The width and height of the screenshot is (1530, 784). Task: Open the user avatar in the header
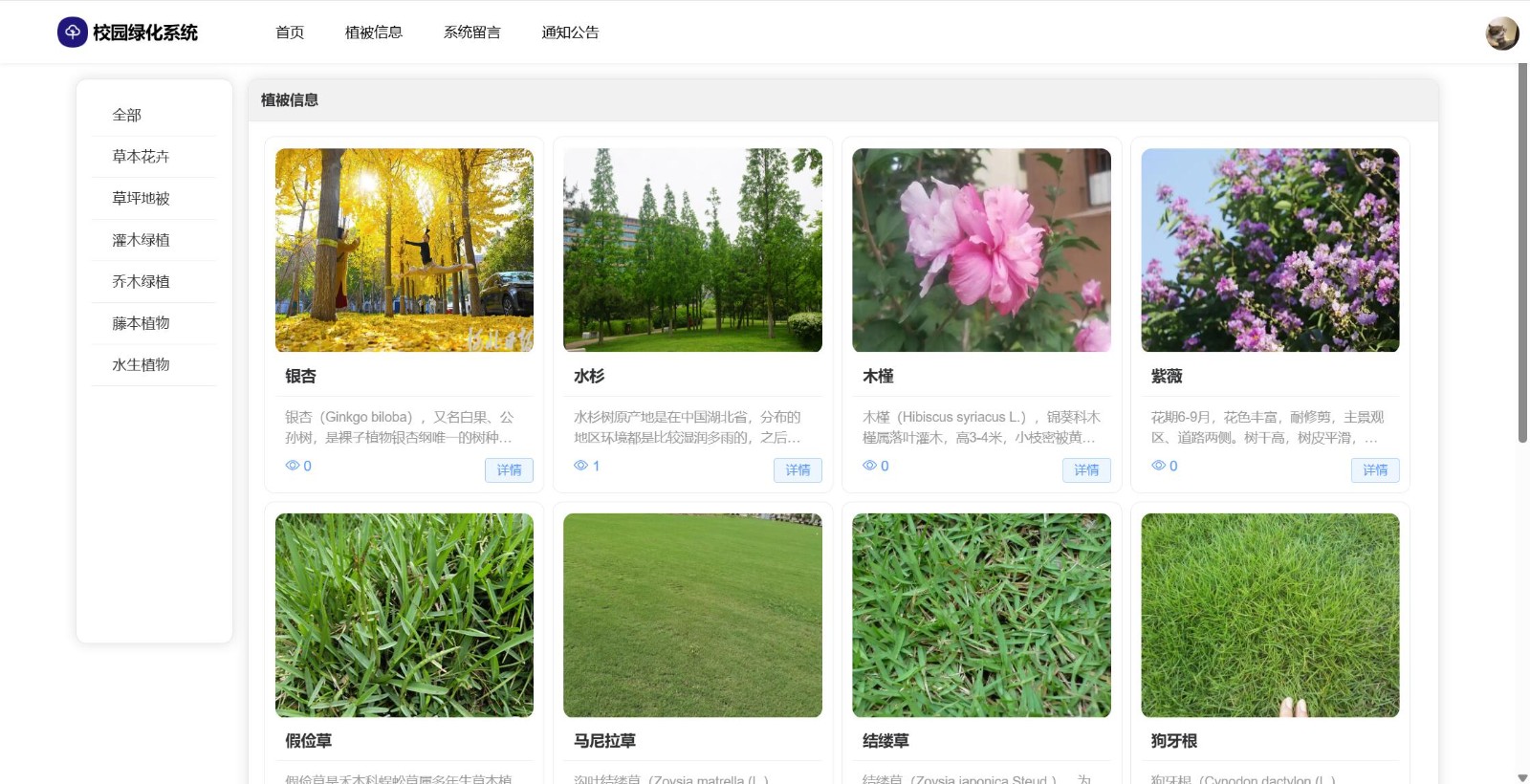(x=1502, y=33)
